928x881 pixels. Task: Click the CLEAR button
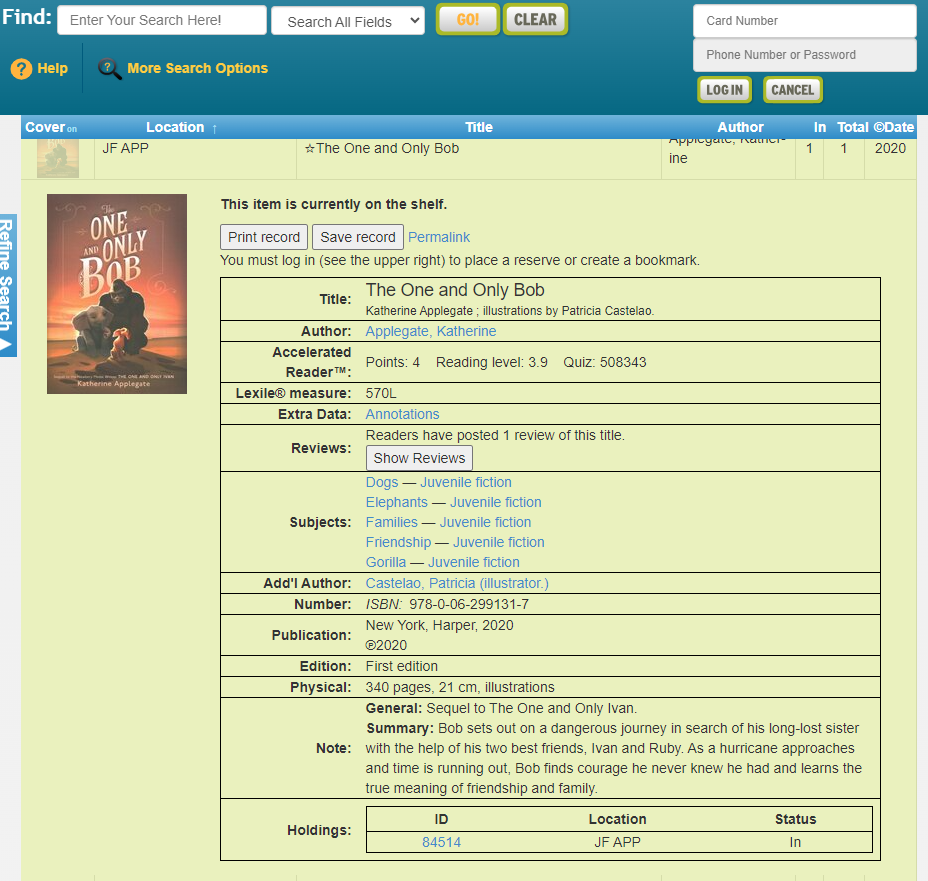pyautogui.click(x=536, y=20)
